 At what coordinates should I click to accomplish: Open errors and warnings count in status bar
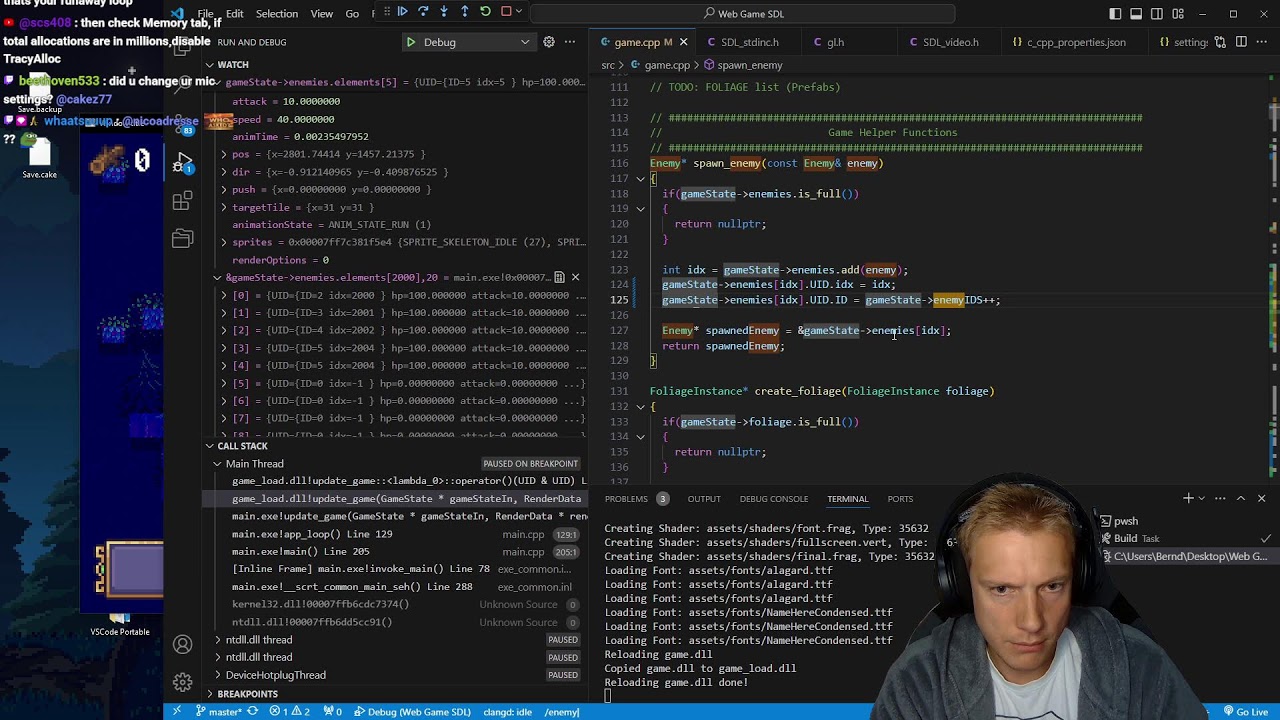(290, 711)
